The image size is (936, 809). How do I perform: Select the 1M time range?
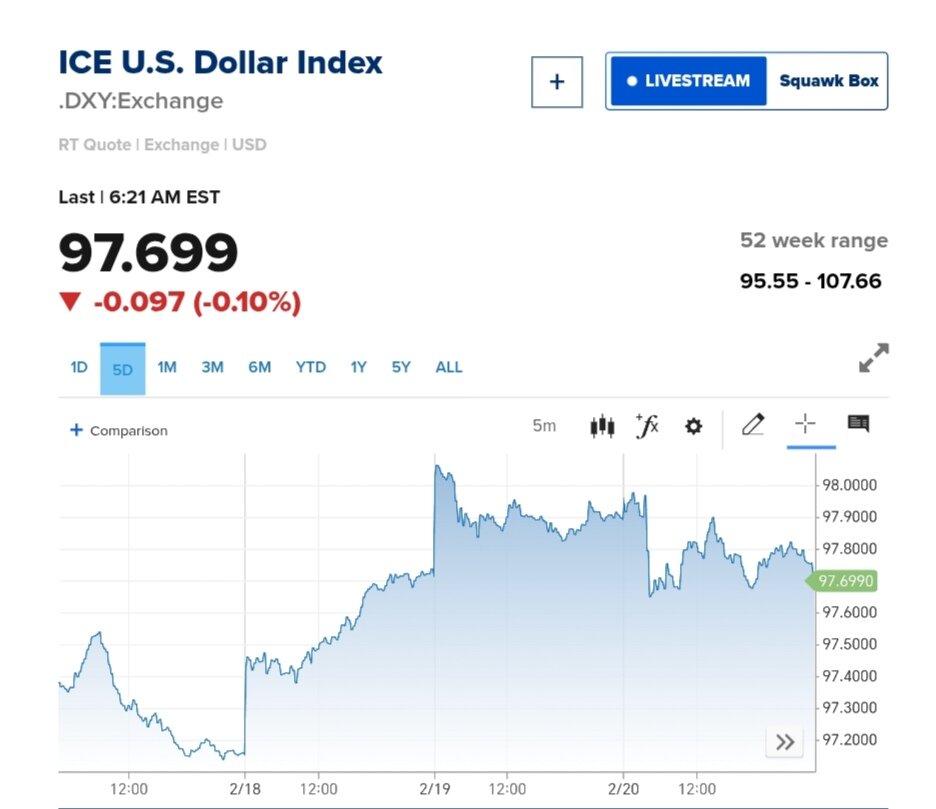coord(167,367)
